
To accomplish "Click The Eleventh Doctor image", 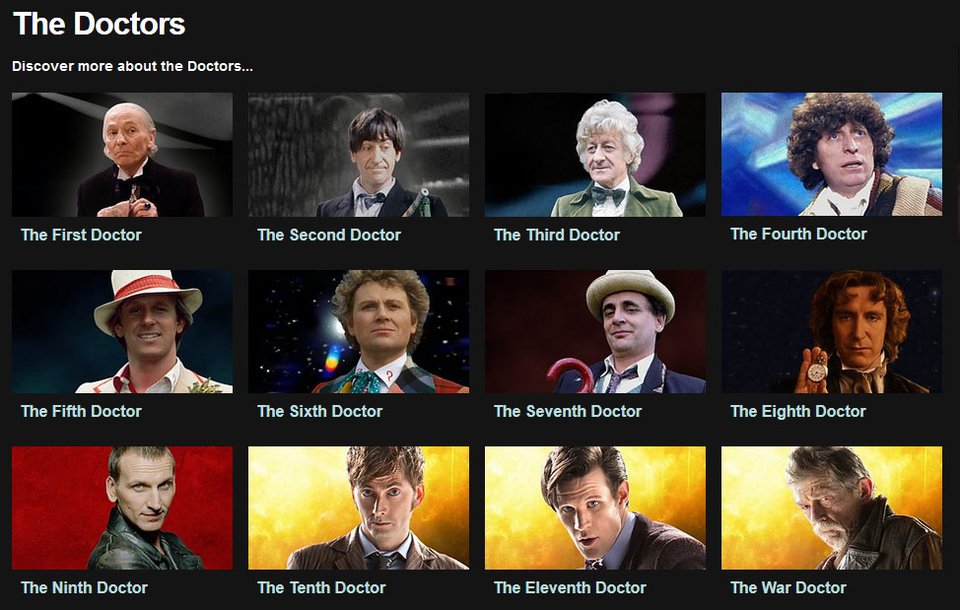I will pos(595,508).
